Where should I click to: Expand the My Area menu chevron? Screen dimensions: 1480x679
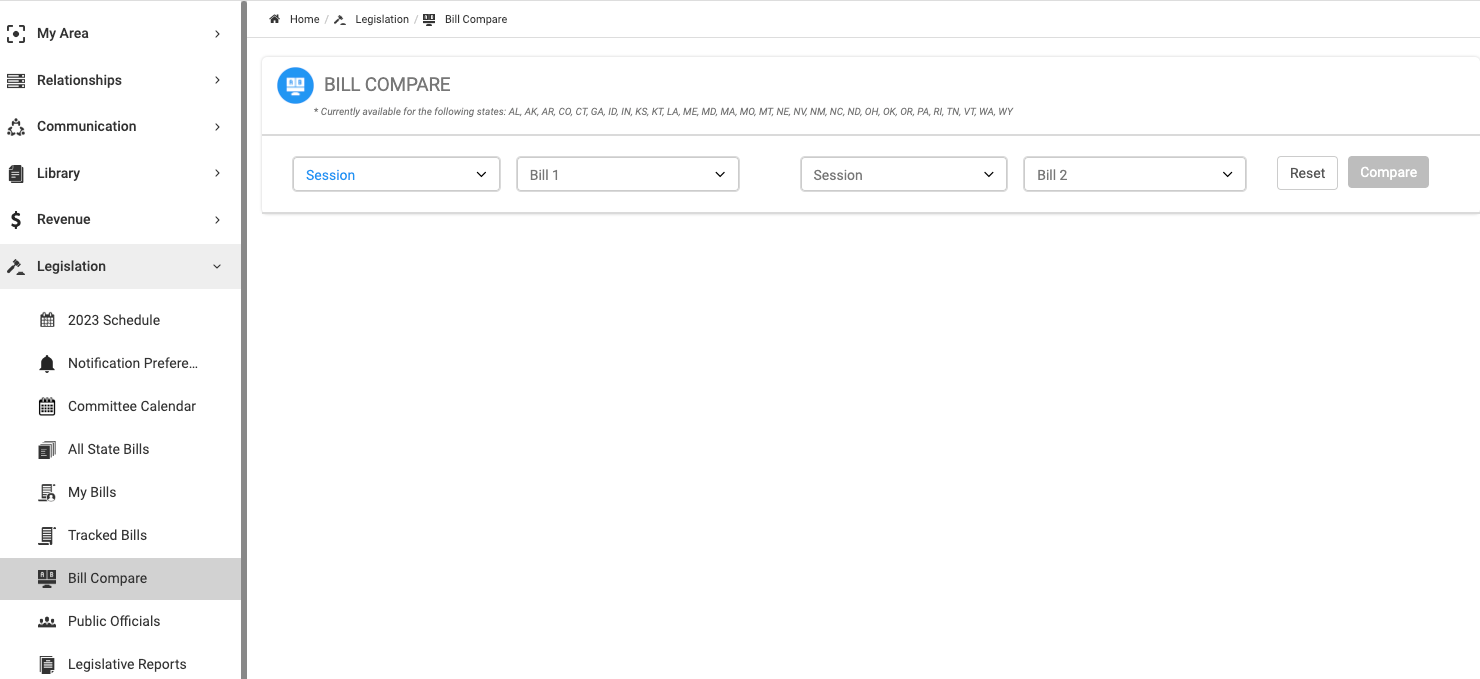[x=218, y=34]
